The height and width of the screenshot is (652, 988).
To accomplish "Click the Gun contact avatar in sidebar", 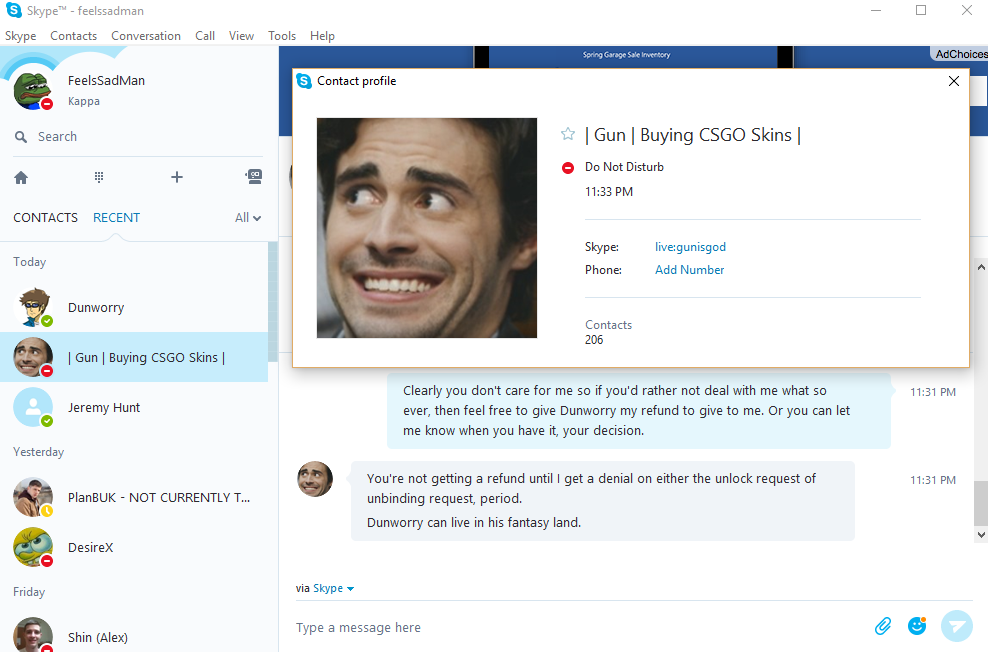I will pos(33,357).
